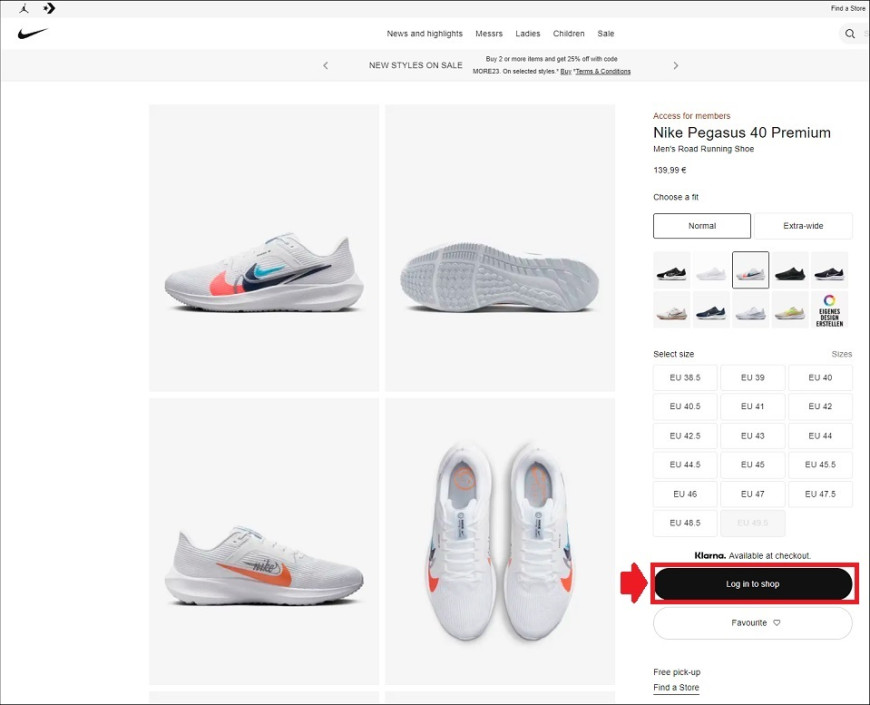
Task: Select size EU 38.5
Action: pos(685,377)
